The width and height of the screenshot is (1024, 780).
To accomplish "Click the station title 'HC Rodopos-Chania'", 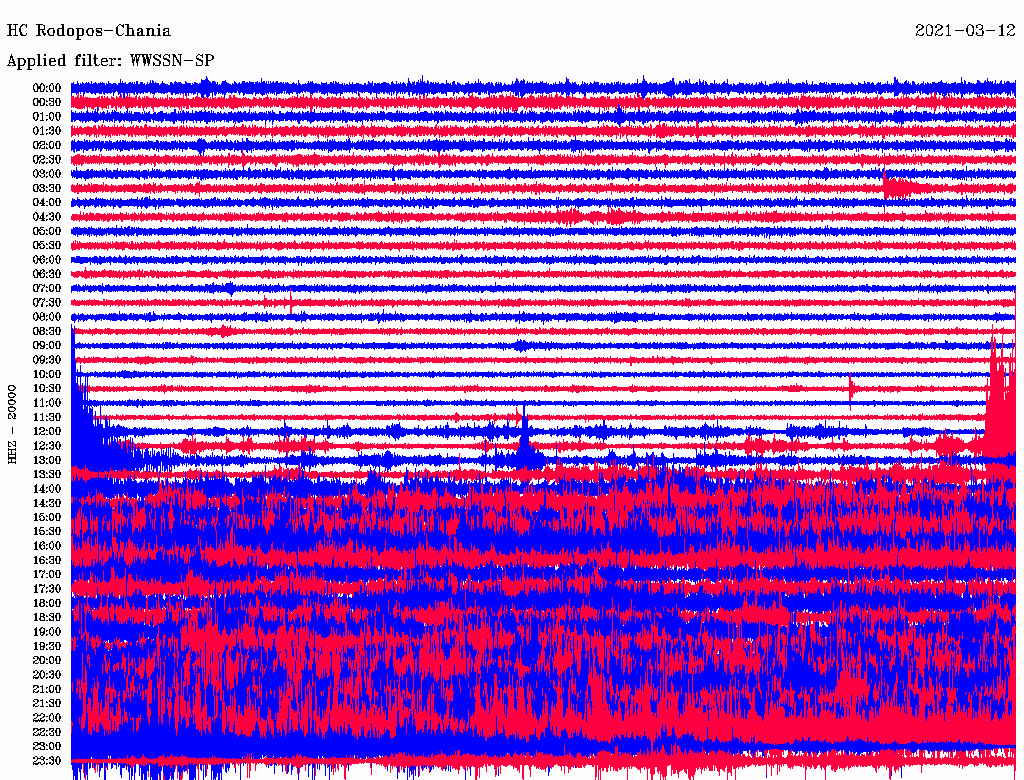I will [89, 31].
